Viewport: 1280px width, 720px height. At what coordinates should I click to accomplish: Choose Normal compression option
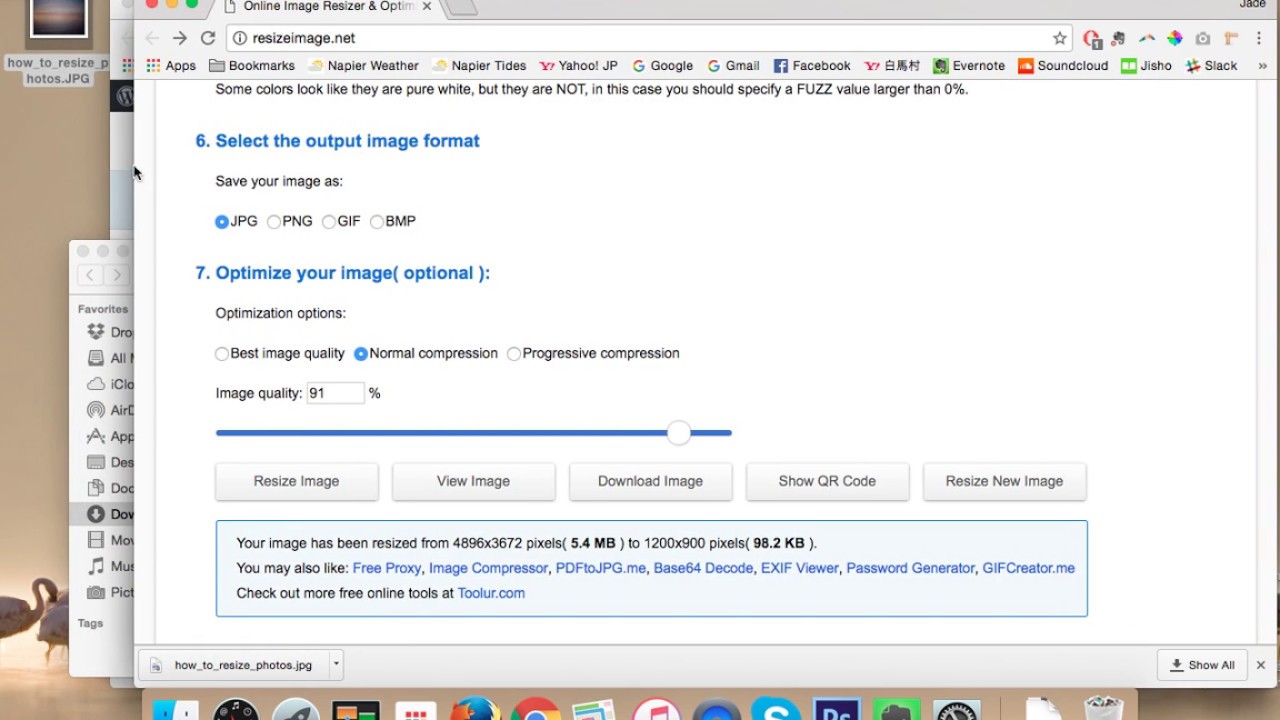pyautogui.click(x=361, y=354)
